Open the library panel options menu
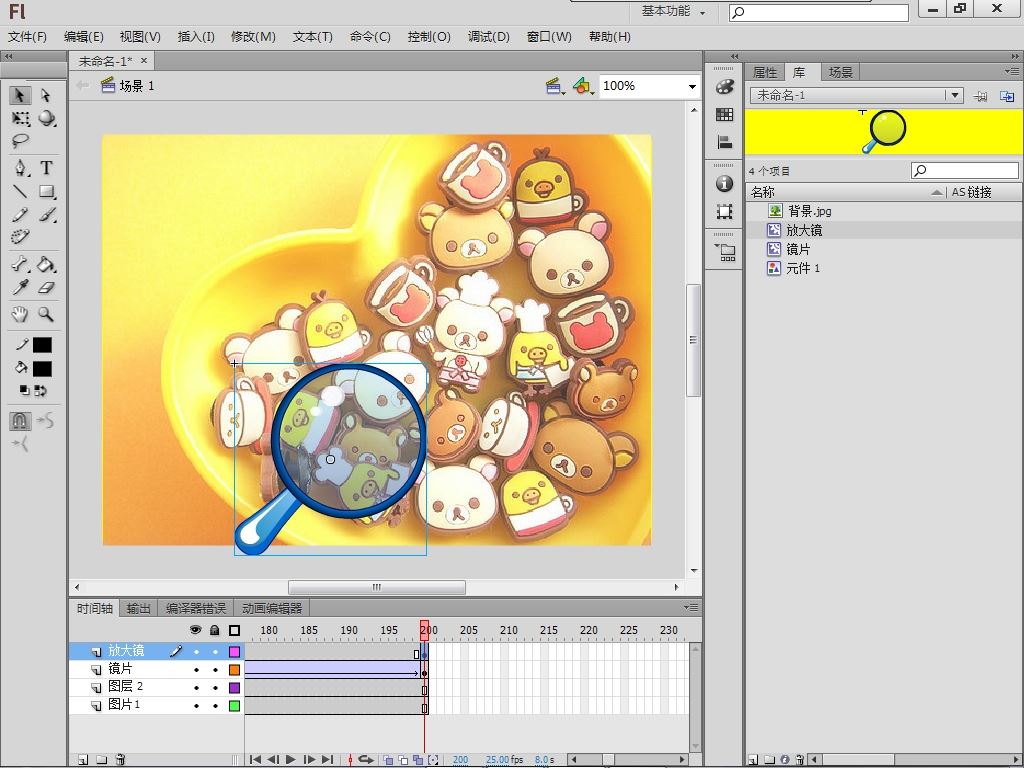The image size is (1024, 768). [1012, 71]
